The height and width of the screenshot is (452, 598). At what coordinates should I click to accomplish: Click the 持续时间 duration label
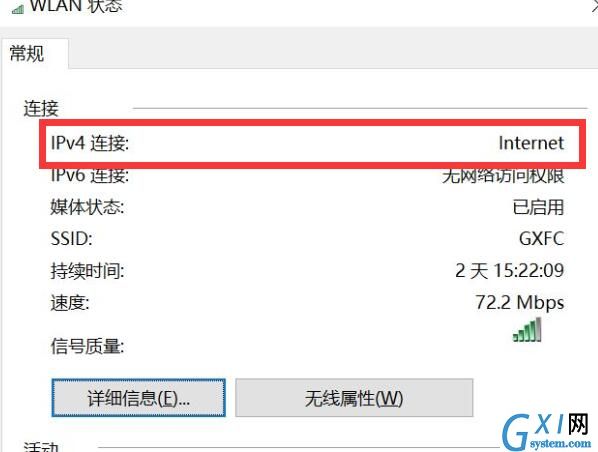[87, 271]
